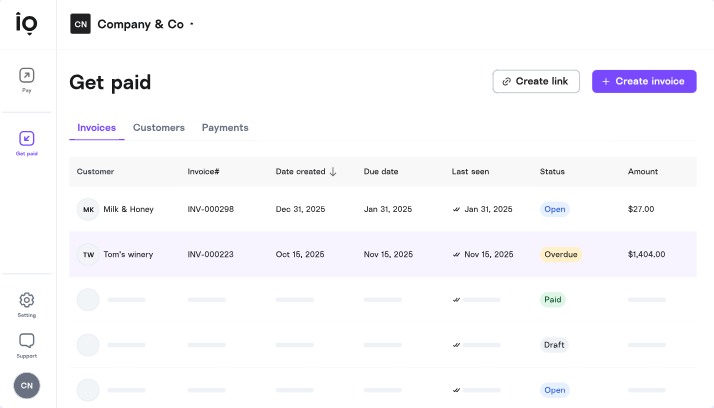
Task: Click the Amount column header
Action: click(x=643, y=171)
